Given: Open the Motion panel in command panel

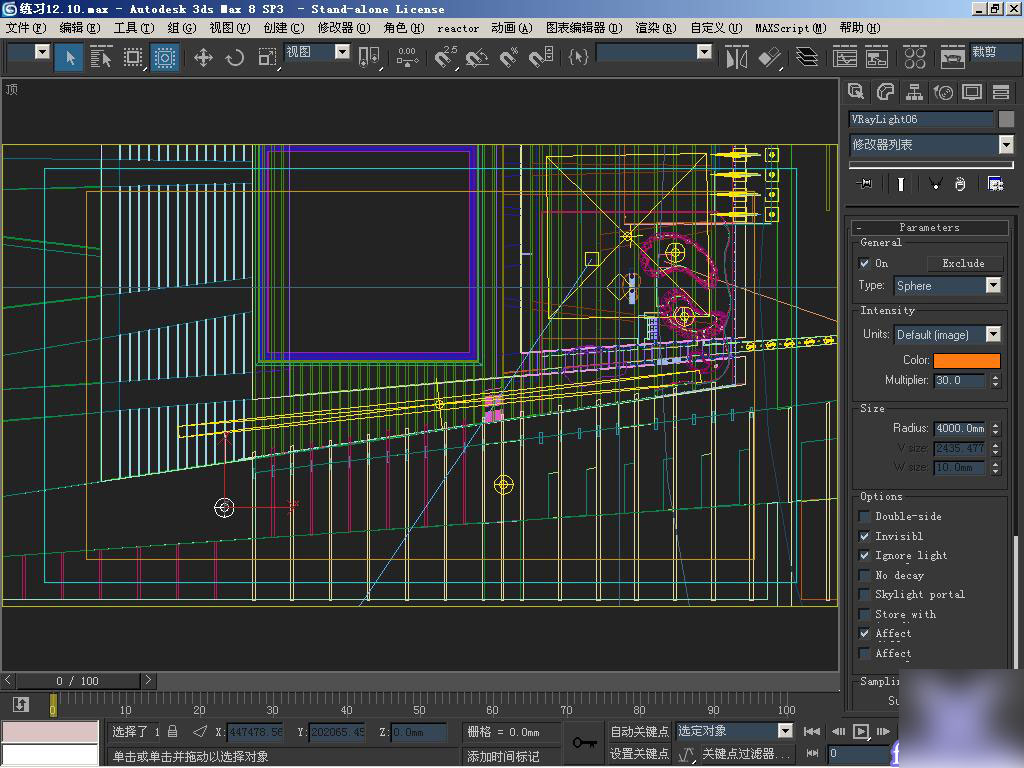Looking at the screenshot, I should tap(943, 92).
